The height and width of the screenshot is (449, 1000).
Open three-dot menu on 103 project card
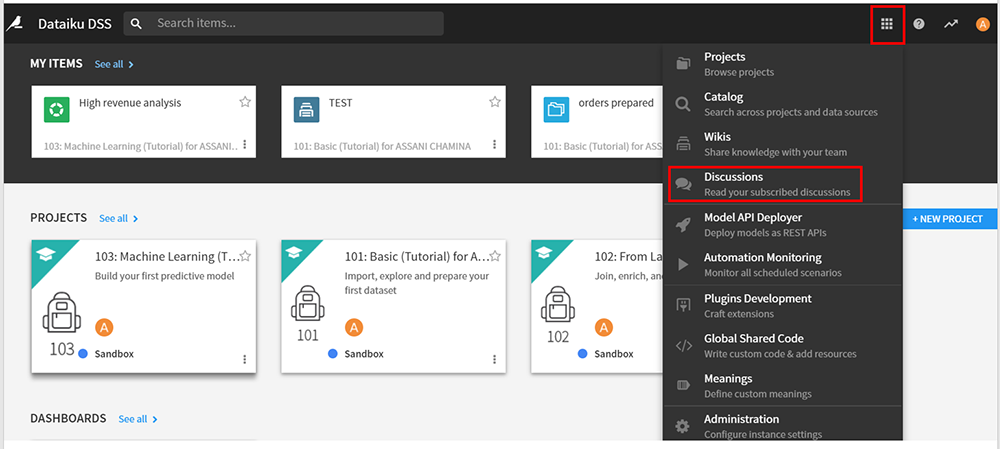coord(244,359)
